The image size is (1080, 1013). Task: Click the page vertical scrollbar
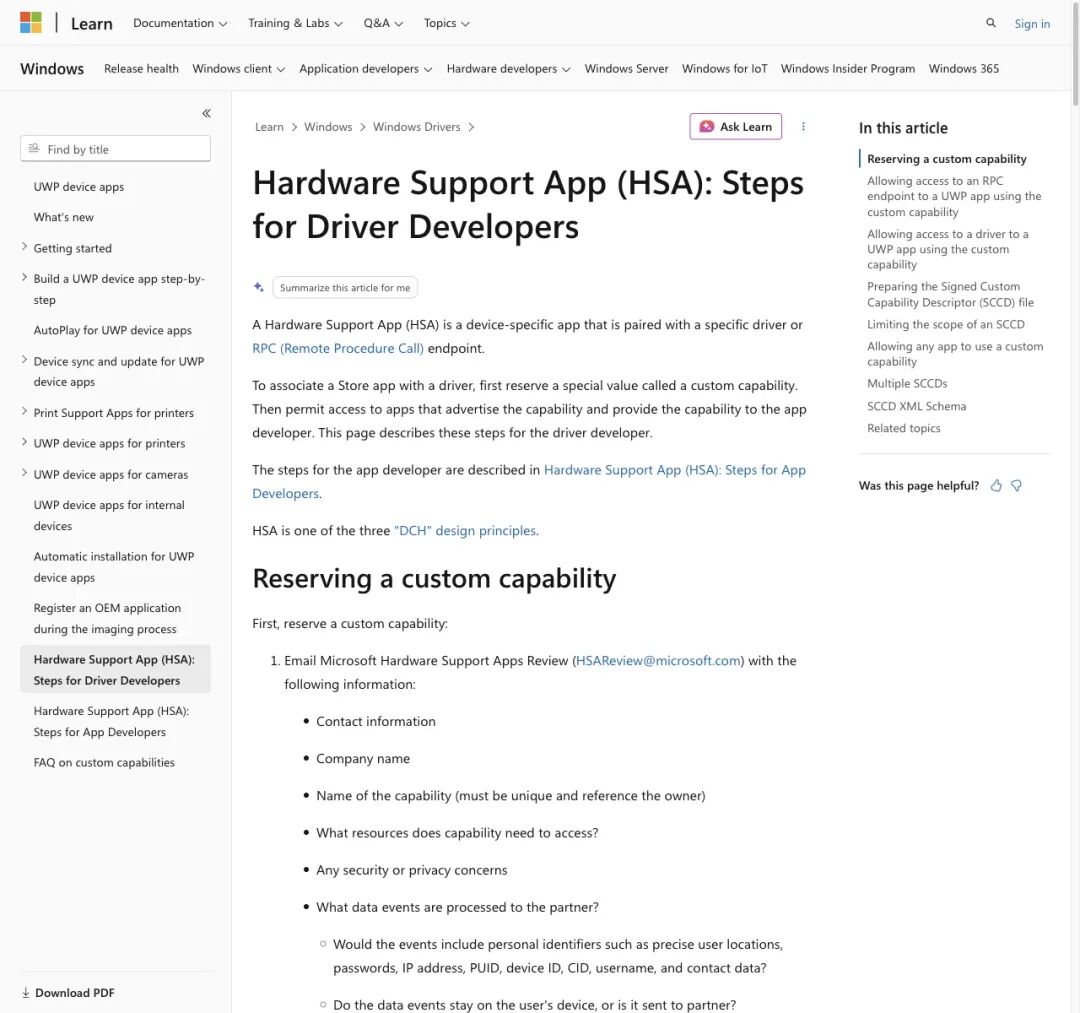click(x=1074, y=52)
